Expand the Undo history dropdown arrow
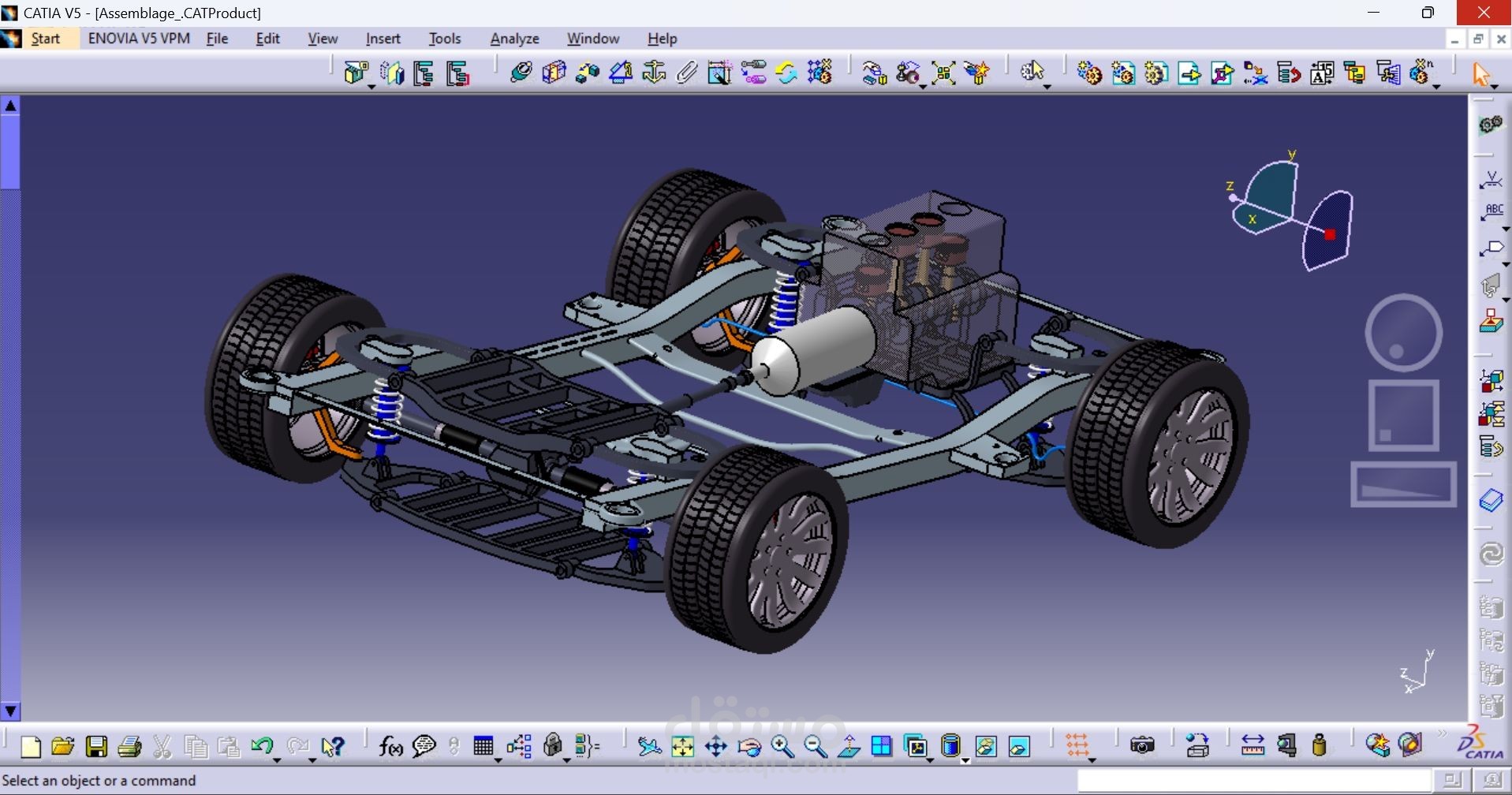 pos(277,760)
